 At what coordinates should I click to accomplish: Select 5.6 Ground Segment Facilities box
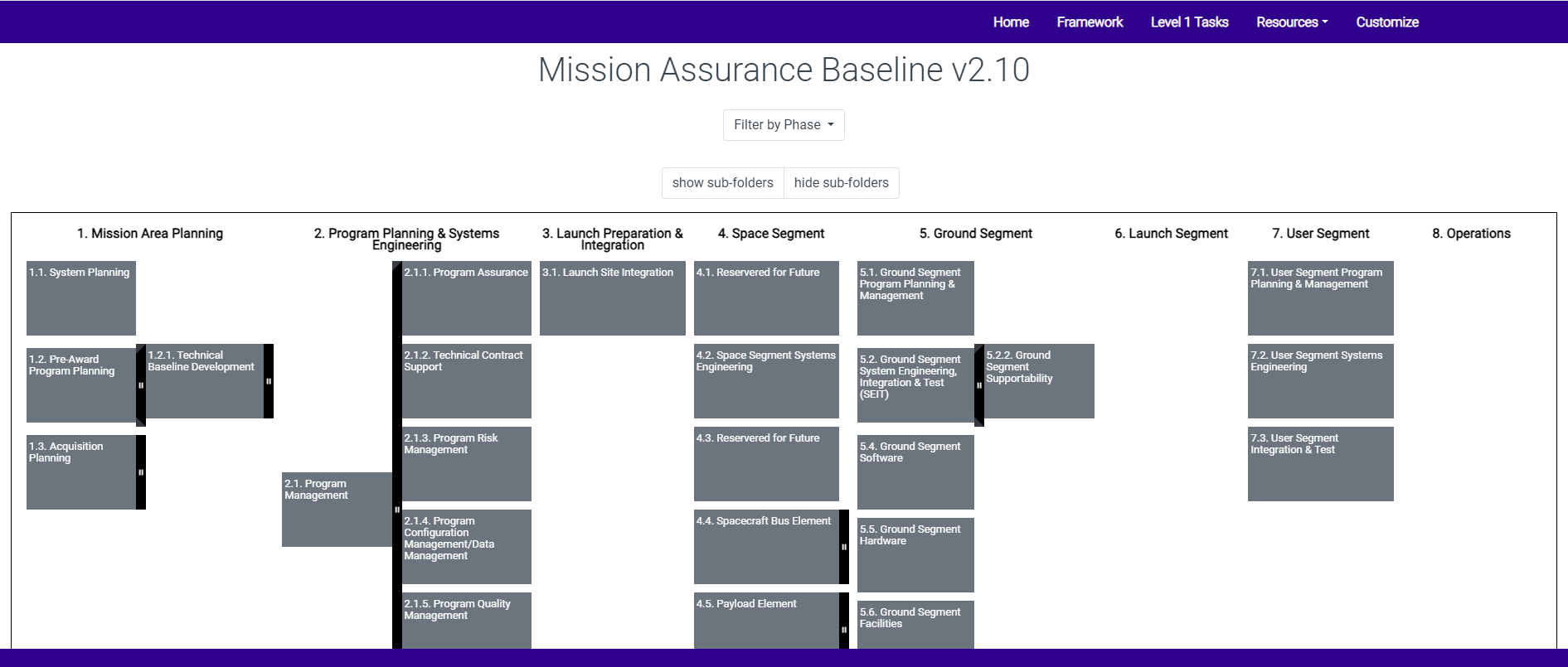915,625
